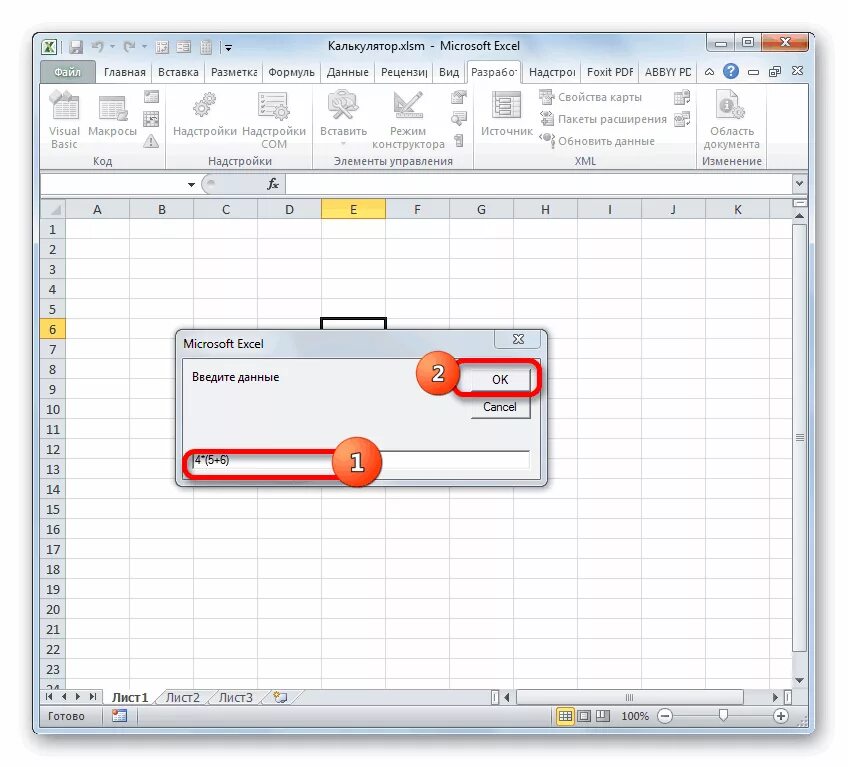The width and height of the screenshot is (848, 767).
Task: Click the insert new sheet icon
Action: coord(280,697)
